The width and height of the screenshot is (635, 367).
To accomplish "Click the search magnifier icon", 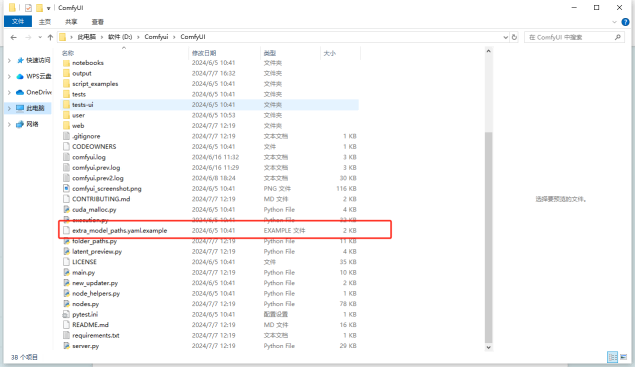I will [x=618, y=37].
